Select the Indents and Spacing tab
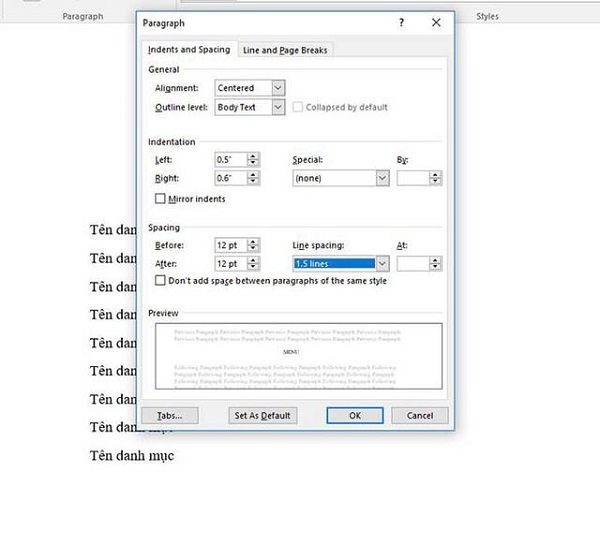The width and height of the screenshot is (600, 545). [x=189, y=50]
